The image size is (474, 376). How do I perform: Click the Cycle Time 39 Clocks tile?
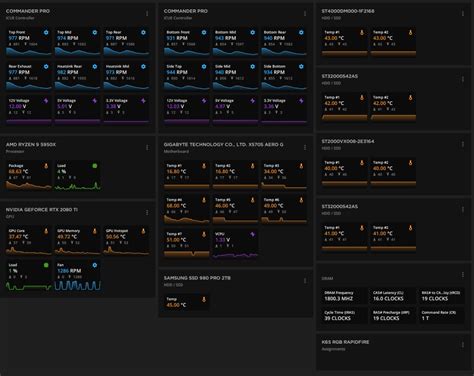(344, 315)
